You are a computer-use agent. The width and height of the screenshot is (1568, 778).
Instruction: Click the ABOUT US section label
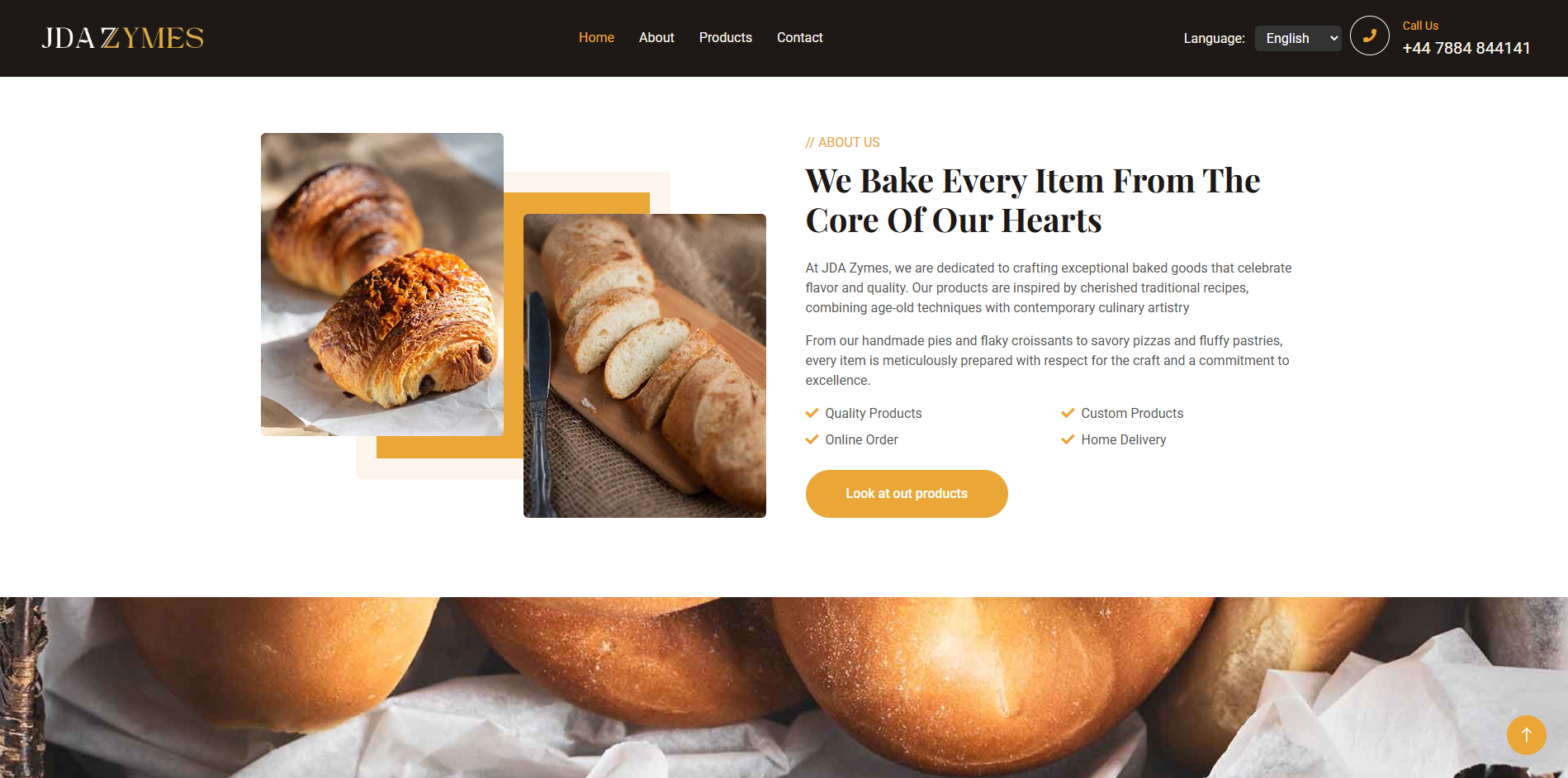click(x=842, y=142)
